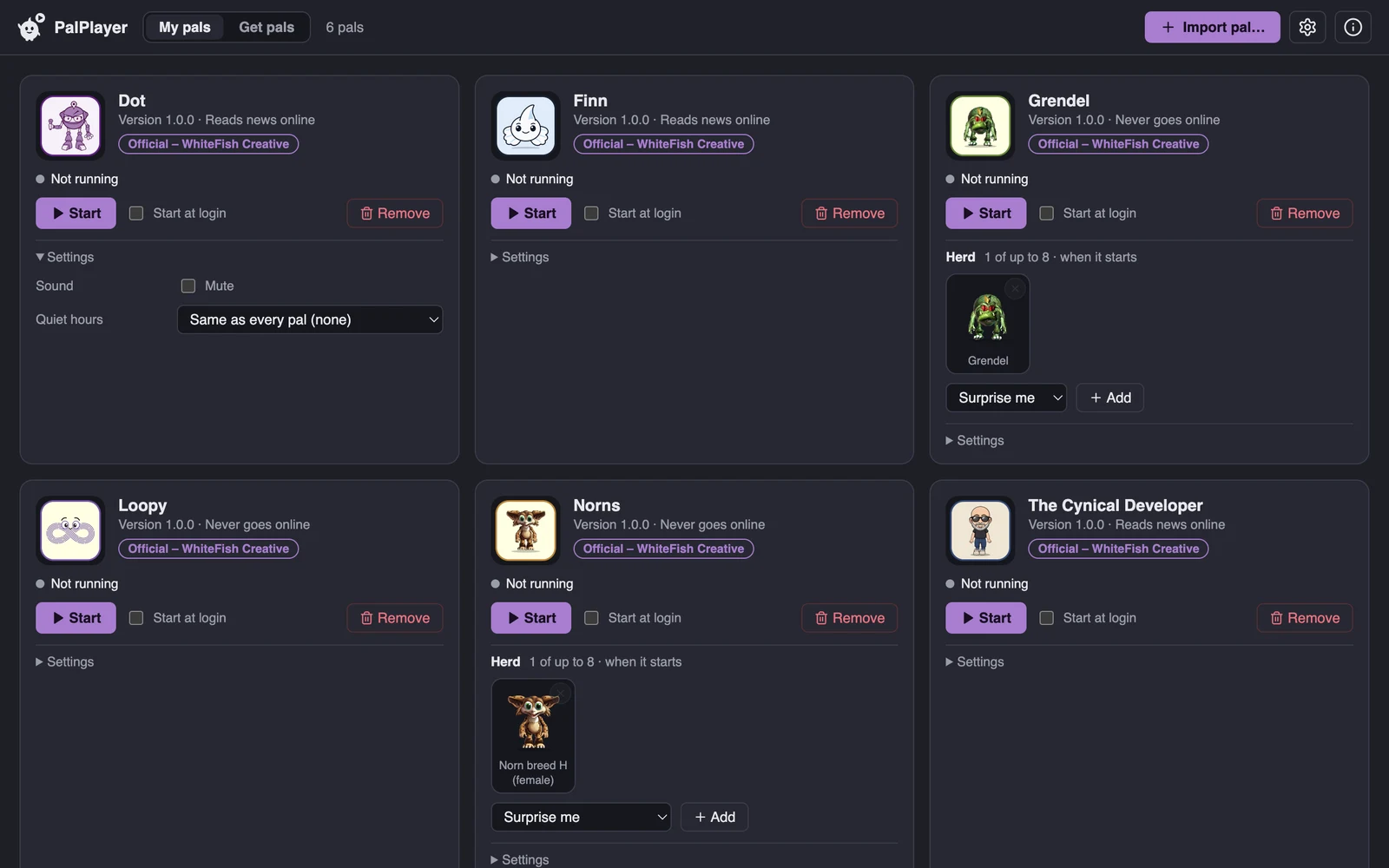This screenshot has height=868, width=1389.
Task: Start The Cynical Developer pal
Action: click(985, 618)
